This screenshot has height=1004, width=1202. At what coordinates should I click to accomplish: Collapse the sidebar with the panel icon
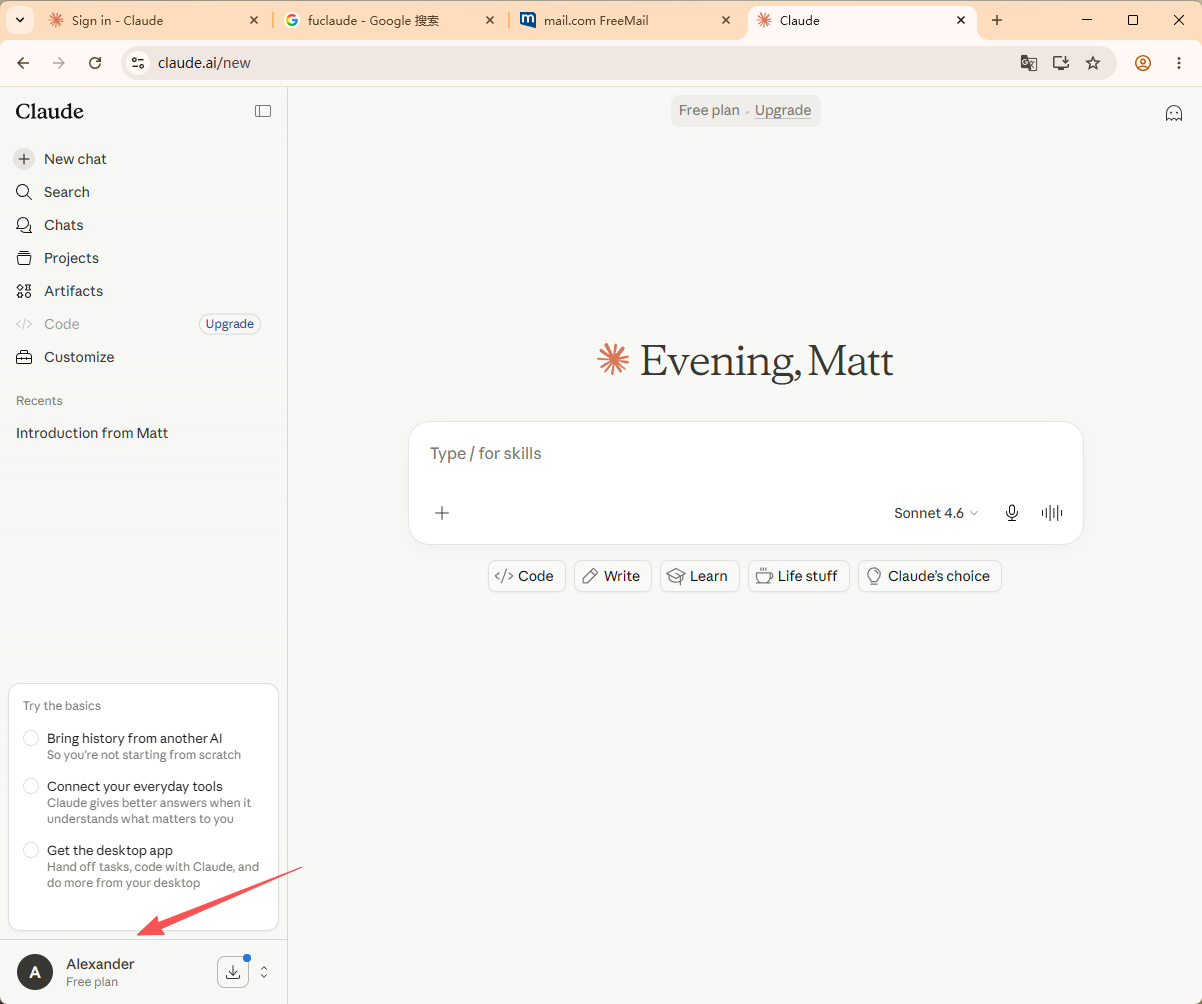[x=263, y=111]
